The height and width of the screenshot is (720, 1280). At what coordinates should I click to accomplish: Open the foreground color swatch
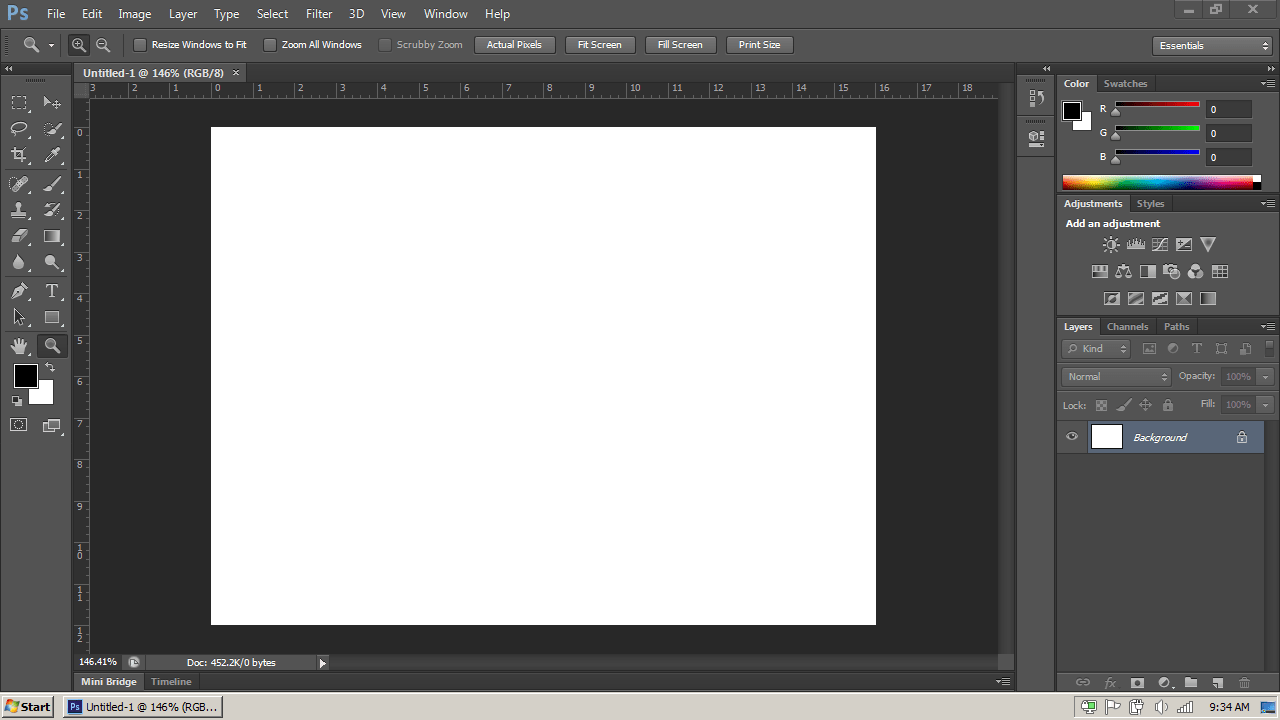coord(26,377)
